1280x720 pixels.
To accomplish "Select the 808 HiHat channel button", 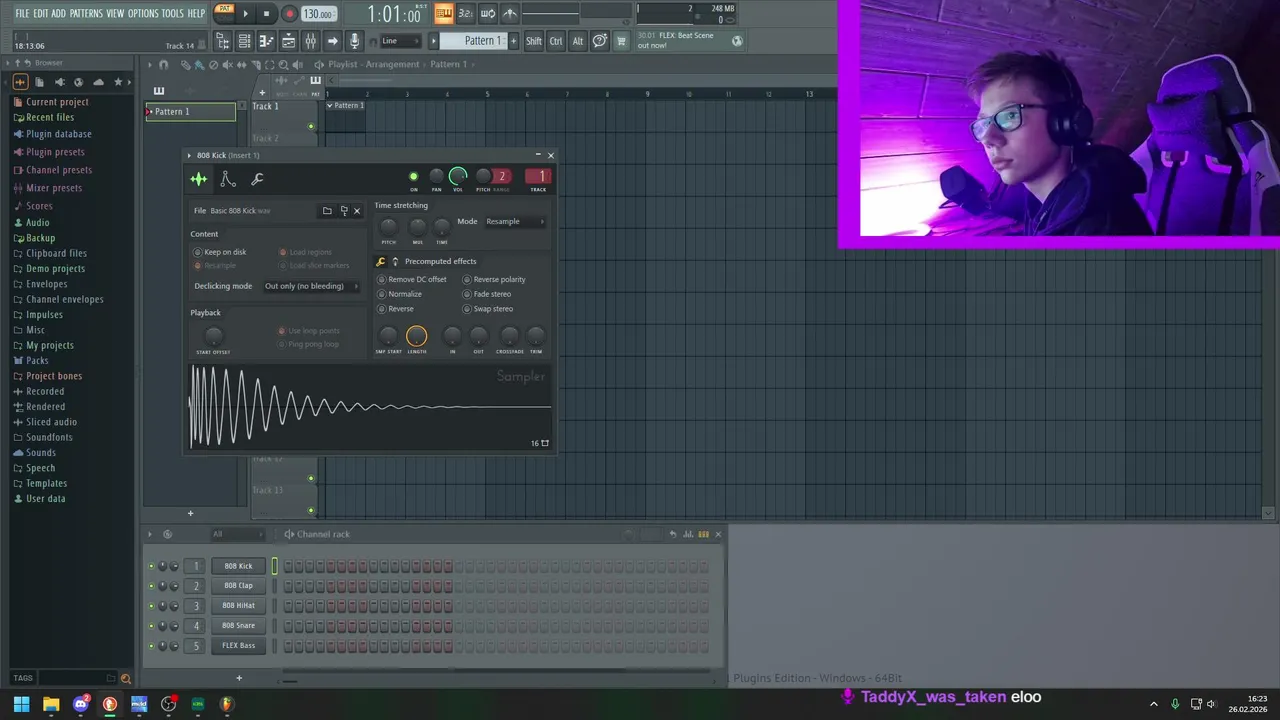I will pos(238,606).
